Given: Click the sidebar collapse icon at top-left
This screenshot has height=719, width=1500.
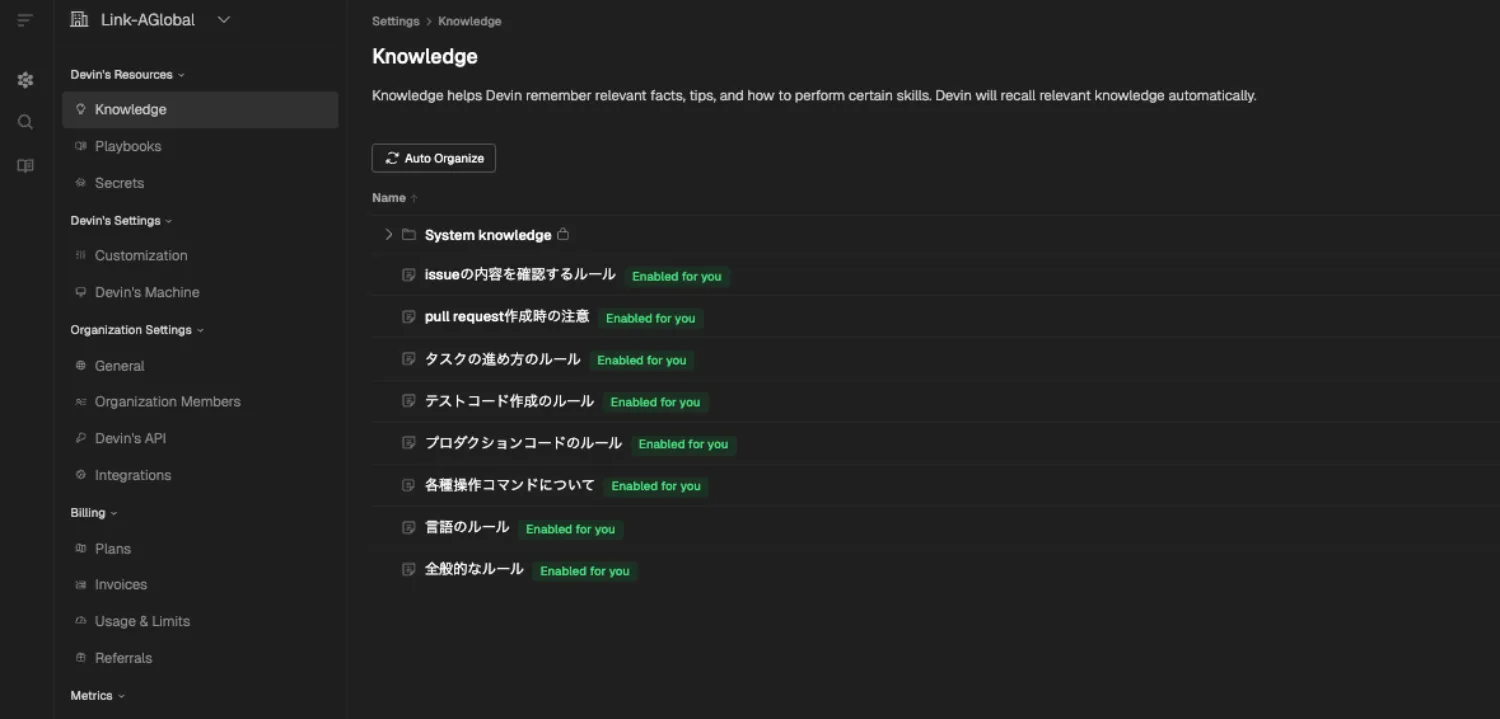Looking at the screenshot, I should click(25, 20).
